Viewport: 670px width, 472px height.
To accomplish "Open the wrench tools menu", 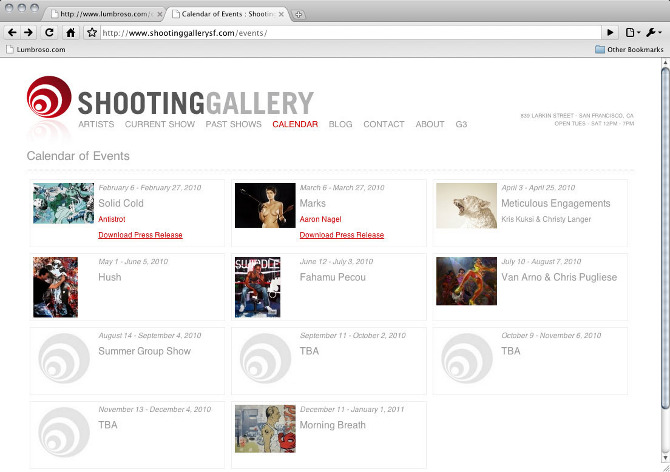I will 654,32.
